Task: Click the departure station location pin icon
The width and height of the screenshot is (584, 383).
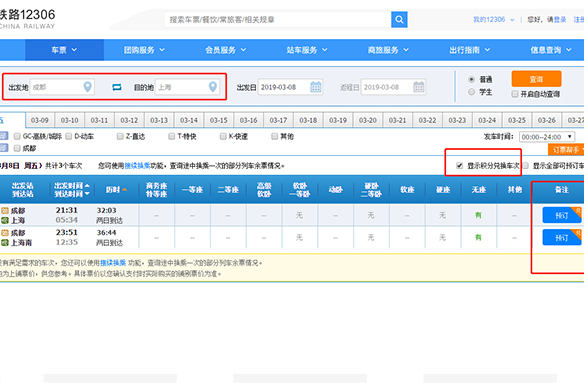Action: (x=88, y=87)
